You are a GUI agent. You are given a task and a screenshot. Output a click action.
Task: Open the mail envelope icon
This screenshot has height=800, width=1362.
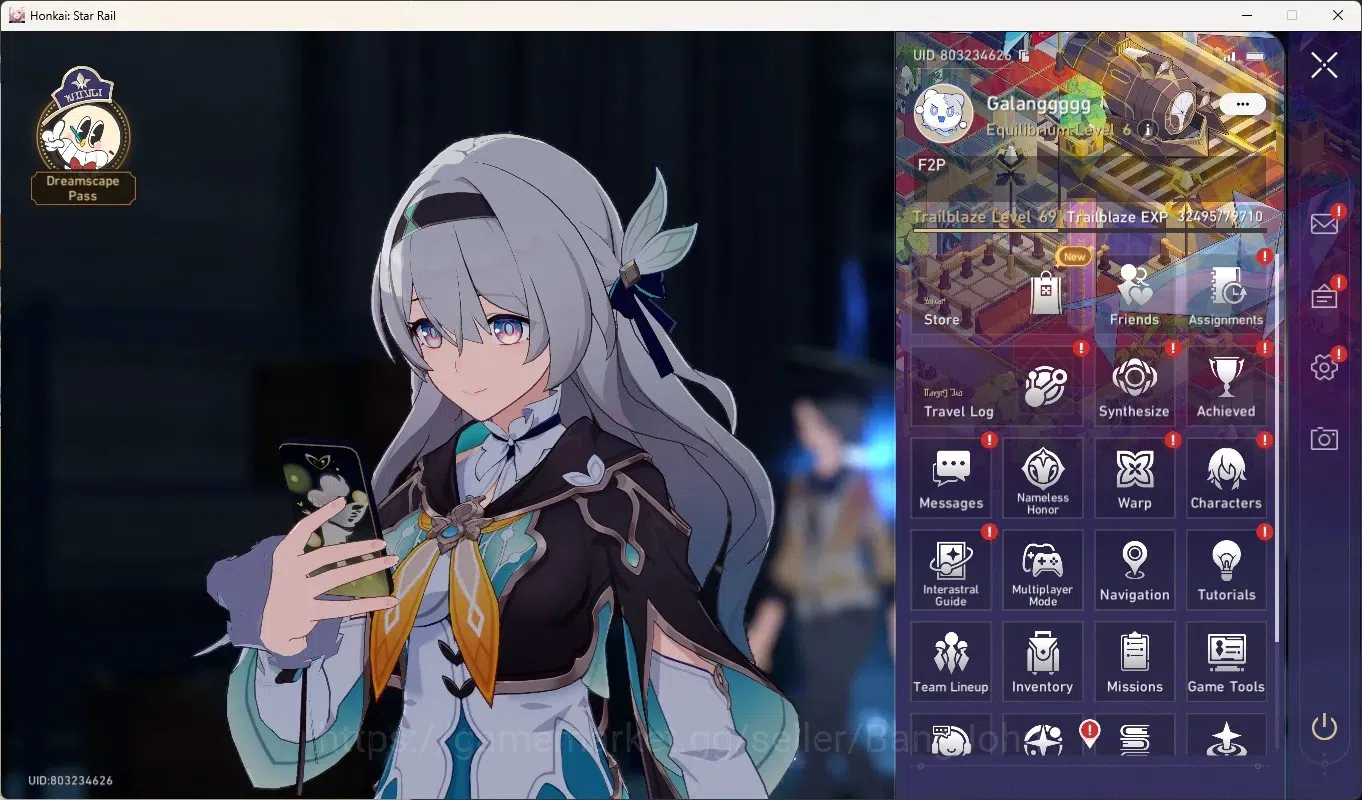tap(1324, 223)
